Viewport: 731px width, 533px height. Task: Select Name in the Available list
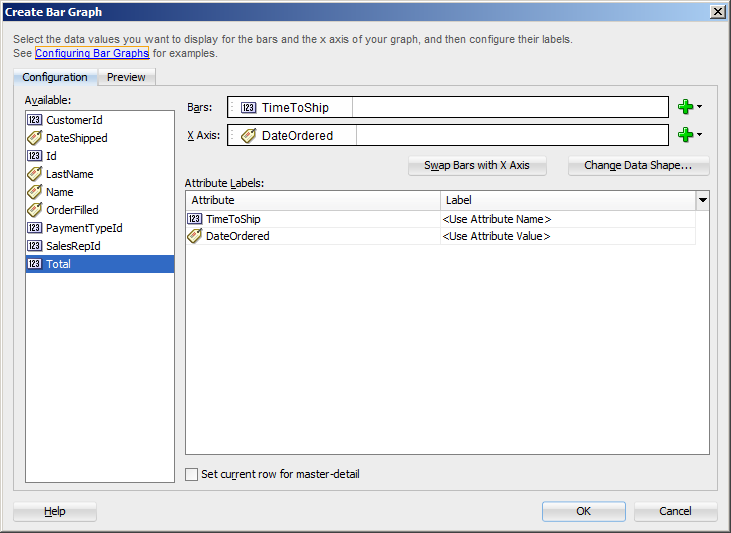pos(100,192)
